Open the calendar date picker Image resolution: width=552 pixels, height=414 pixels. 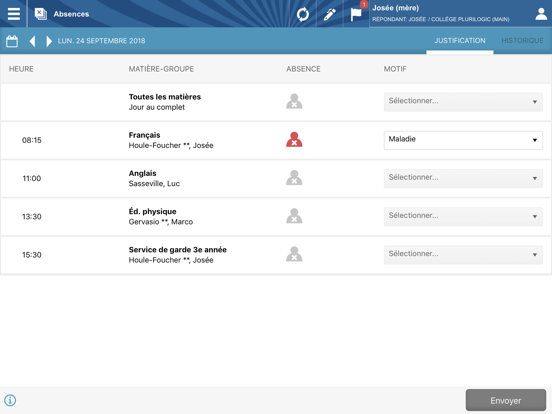point(12,41)
